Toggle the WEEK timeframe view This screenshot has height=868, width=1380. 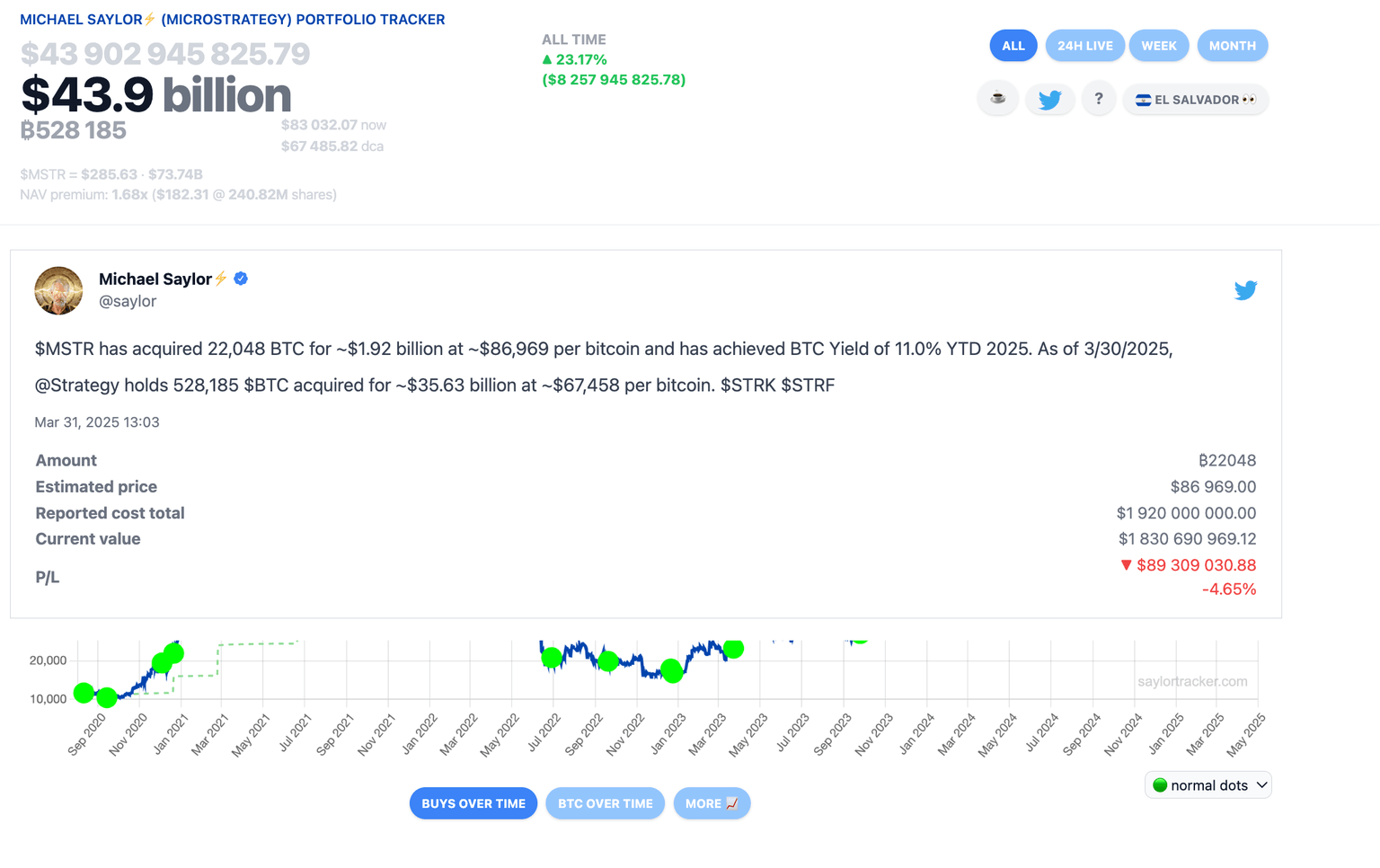tap(1159, 45)
